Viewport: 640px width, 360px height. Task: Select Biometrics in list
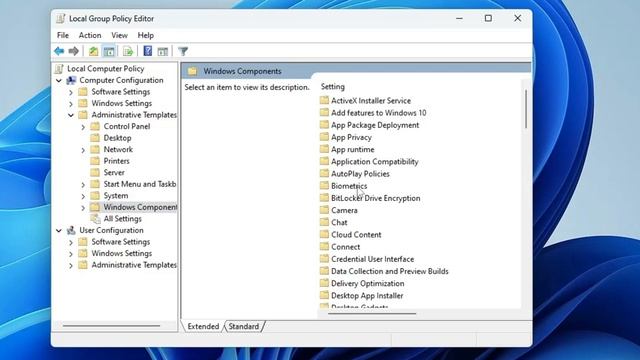349,186
